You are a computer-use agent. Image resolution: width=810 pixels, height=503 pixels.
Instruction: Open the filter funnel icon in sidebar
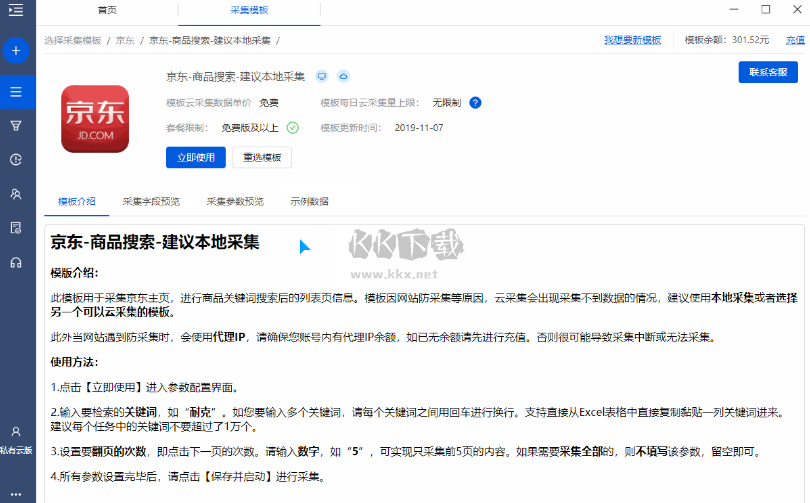(16, 125)
